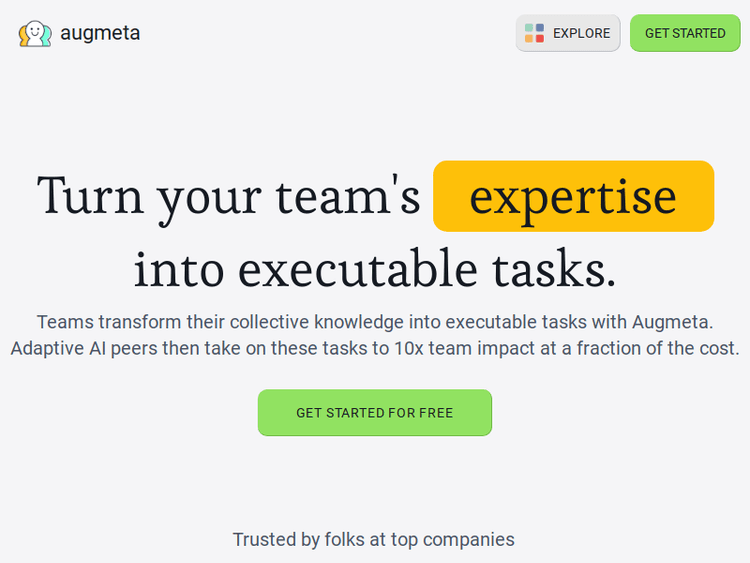Click the word Teams starting the description
This screenshot has height=563, width=750.
coord(65,322)
